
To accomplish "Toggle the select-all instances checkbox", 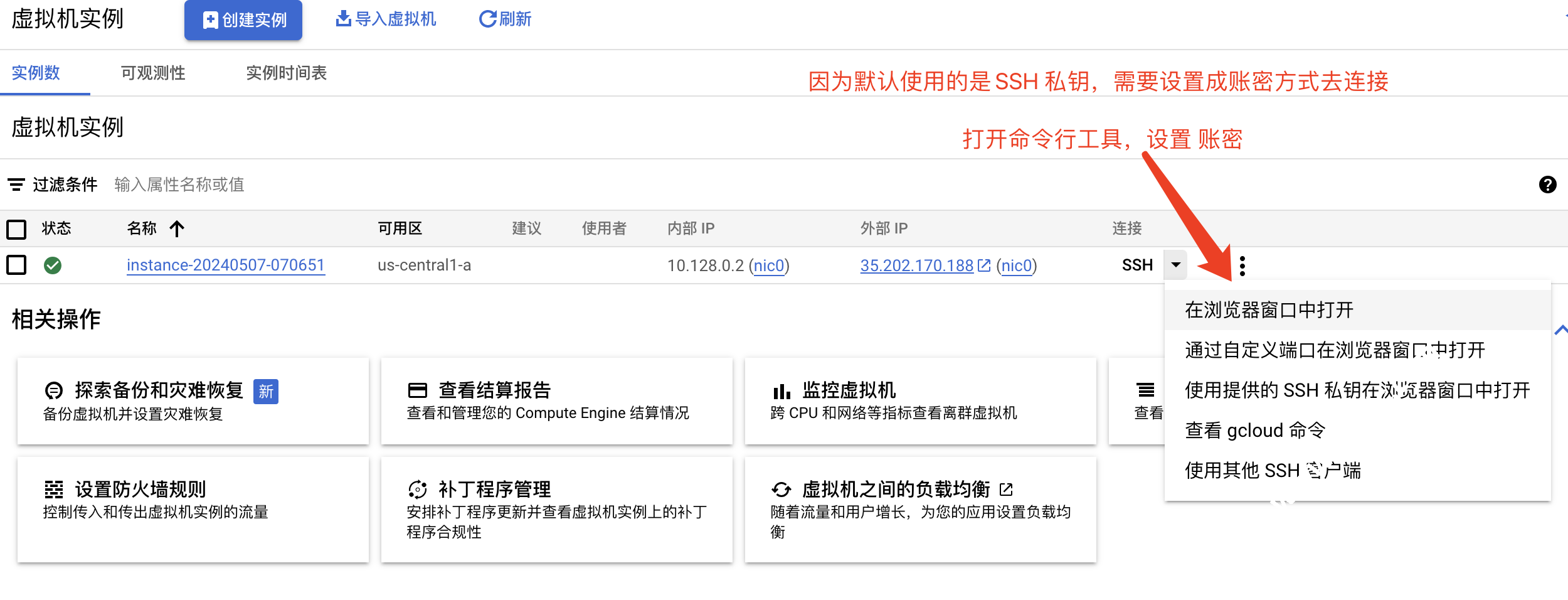I will tap(16, 229).
